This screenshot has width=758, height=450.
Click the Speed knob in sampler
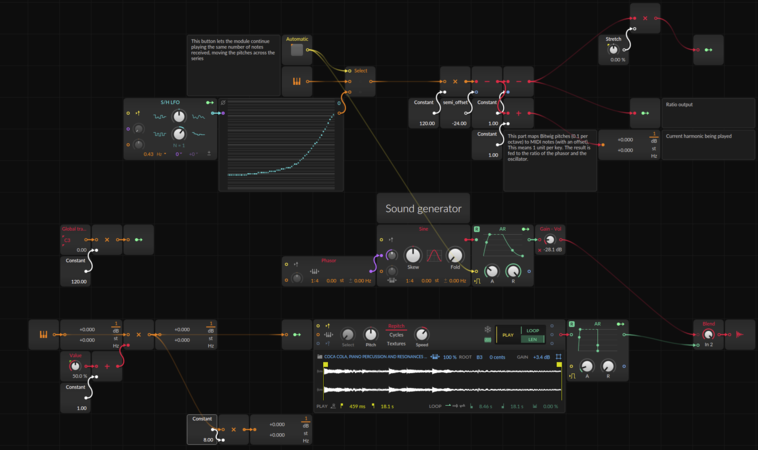422,335
